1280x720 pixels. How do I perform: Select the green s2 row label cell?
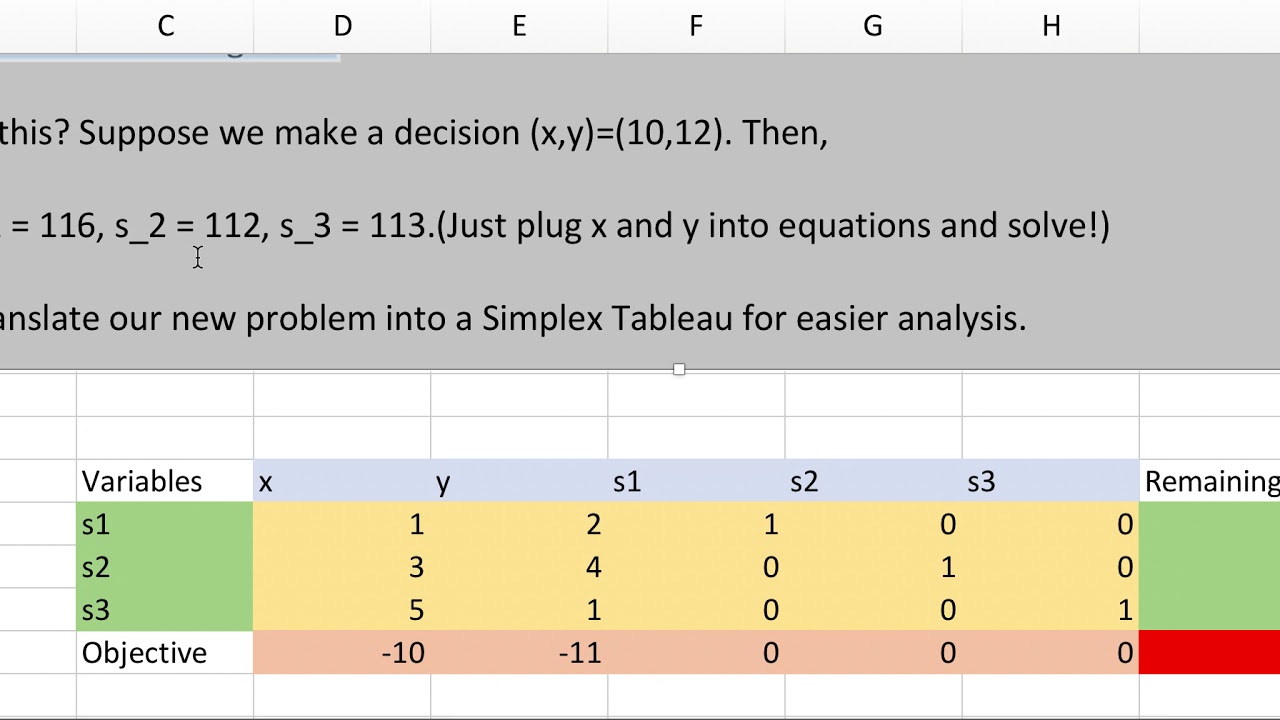[165, 568]
